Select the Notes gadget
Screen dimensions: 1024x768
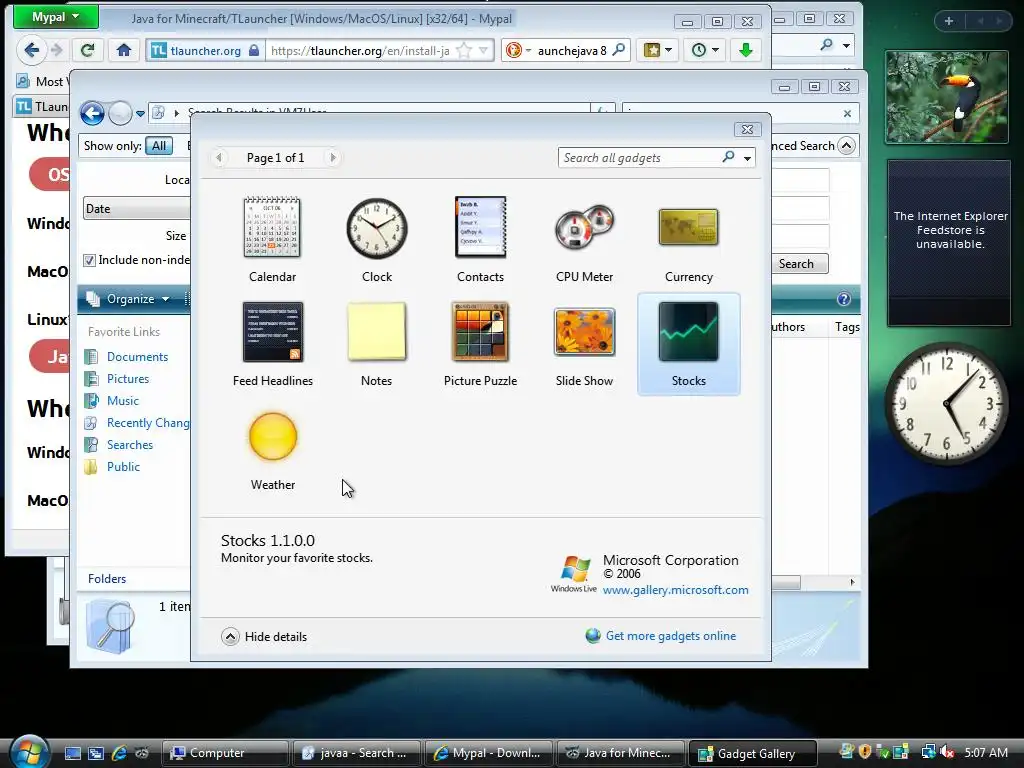[377, 344]
